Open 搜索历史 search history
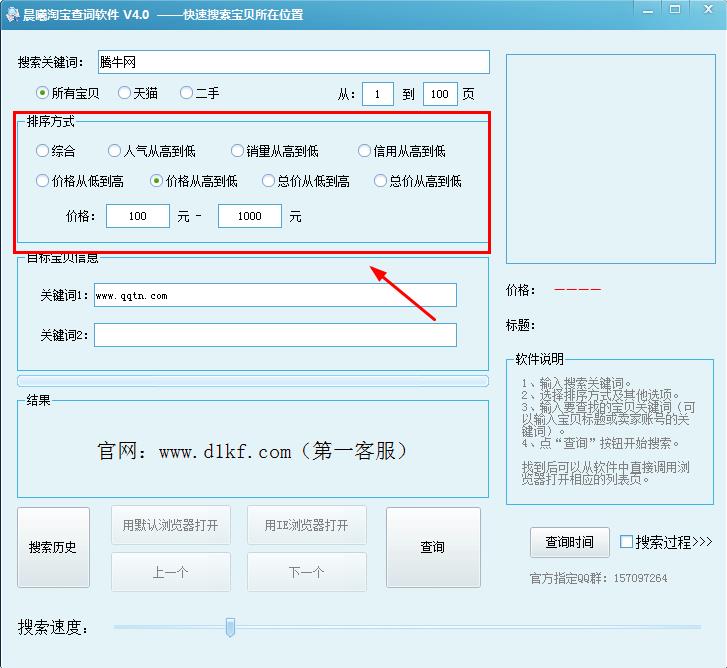 pos(53,548)
